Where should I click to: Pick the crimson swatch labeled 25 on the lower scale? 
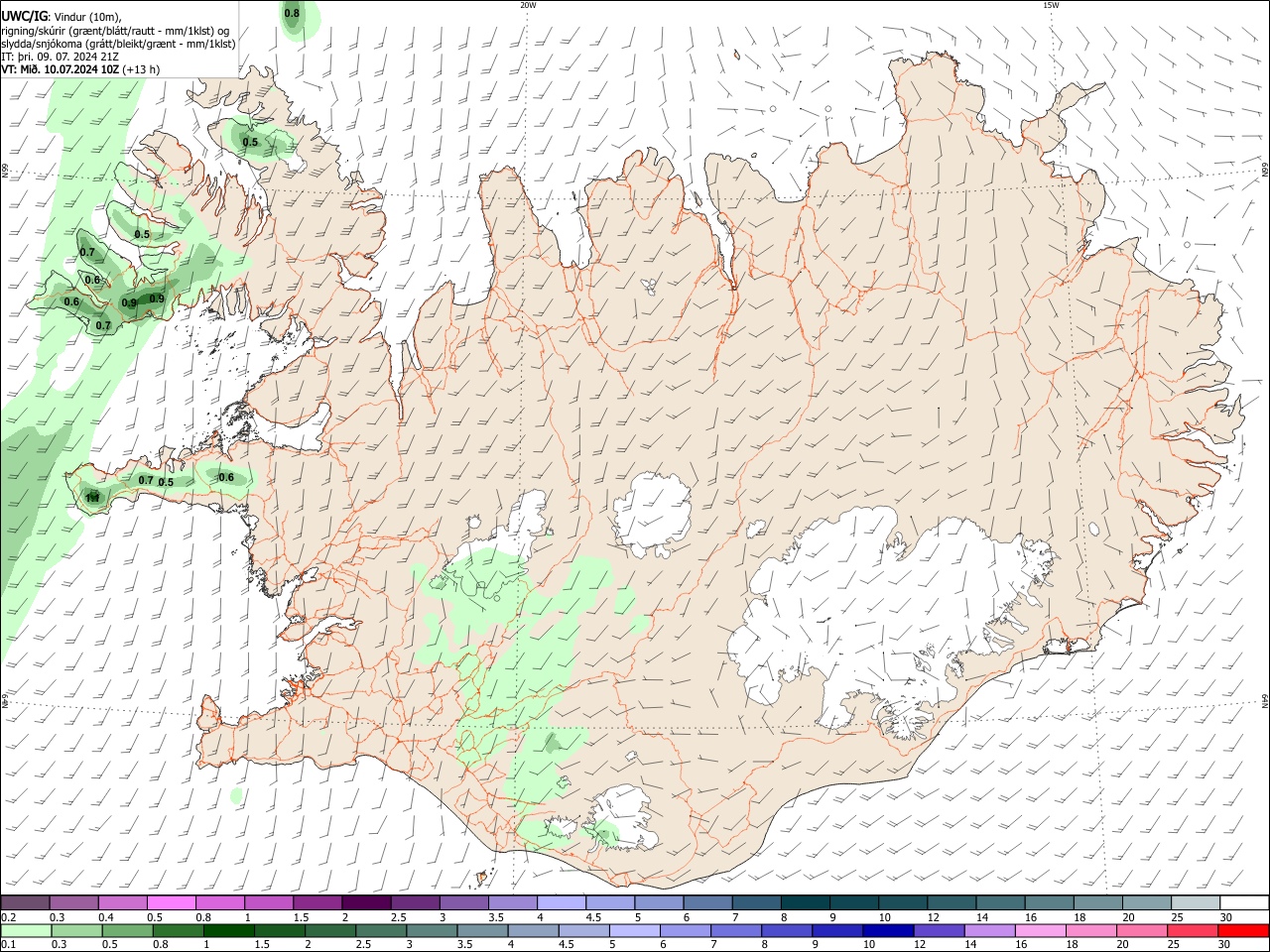pyautogui.click(x=1194, y=930)
